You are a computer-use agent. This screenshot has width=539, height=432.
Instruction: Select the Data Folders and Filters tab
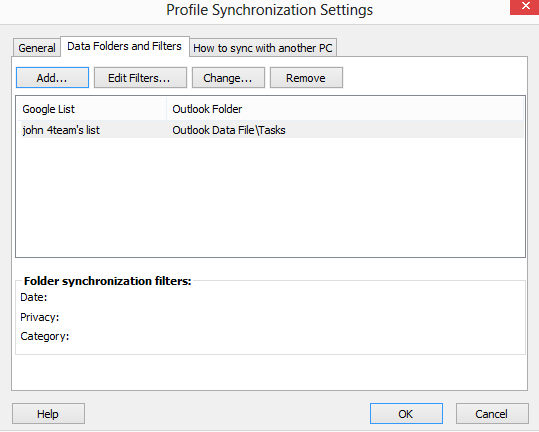click(x=125, y=46)
